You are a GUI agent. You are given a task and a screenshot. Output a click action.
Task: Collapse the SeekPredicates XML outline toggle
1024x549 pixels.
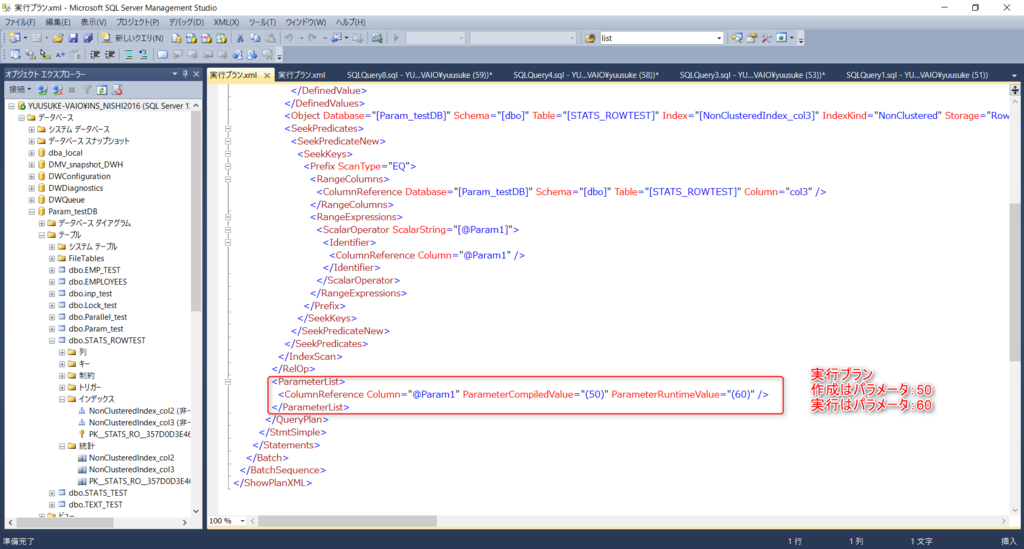pos(228,129)
